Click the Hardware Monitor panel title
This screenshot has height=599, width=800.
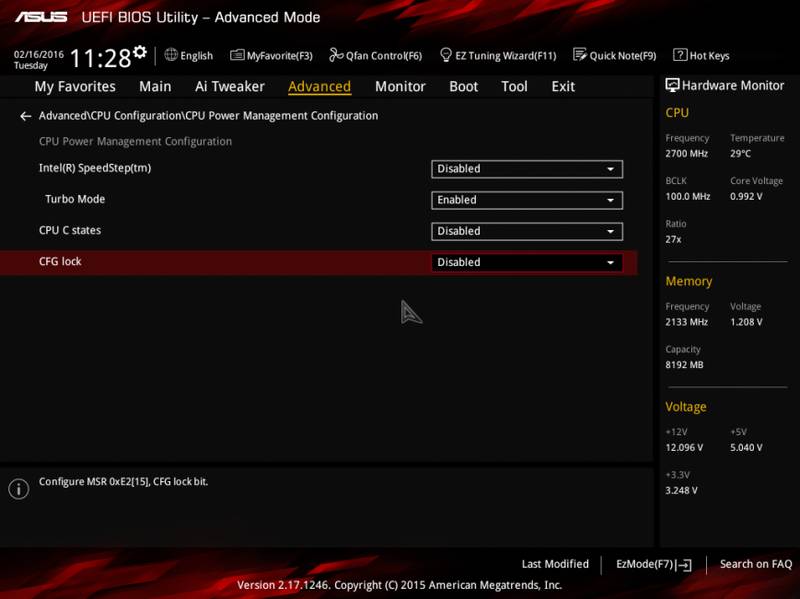(733, 86)
